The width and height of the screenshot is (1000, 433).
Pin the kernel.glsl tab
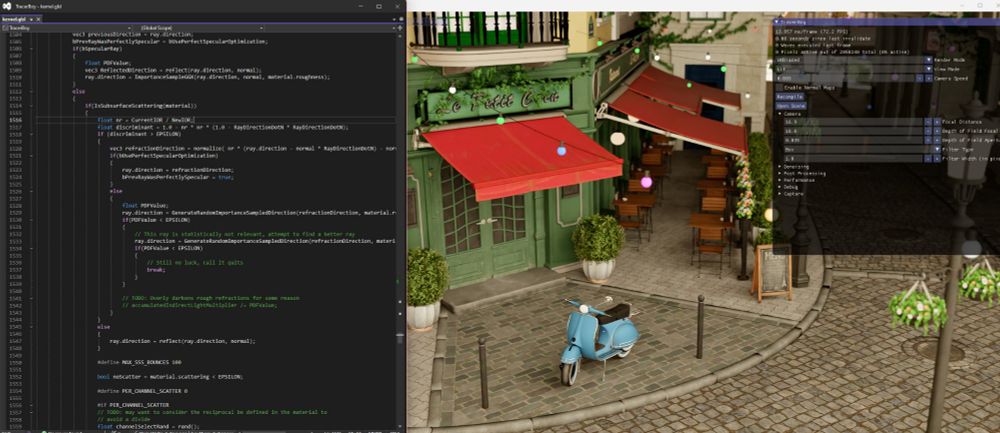click(31, 19)
